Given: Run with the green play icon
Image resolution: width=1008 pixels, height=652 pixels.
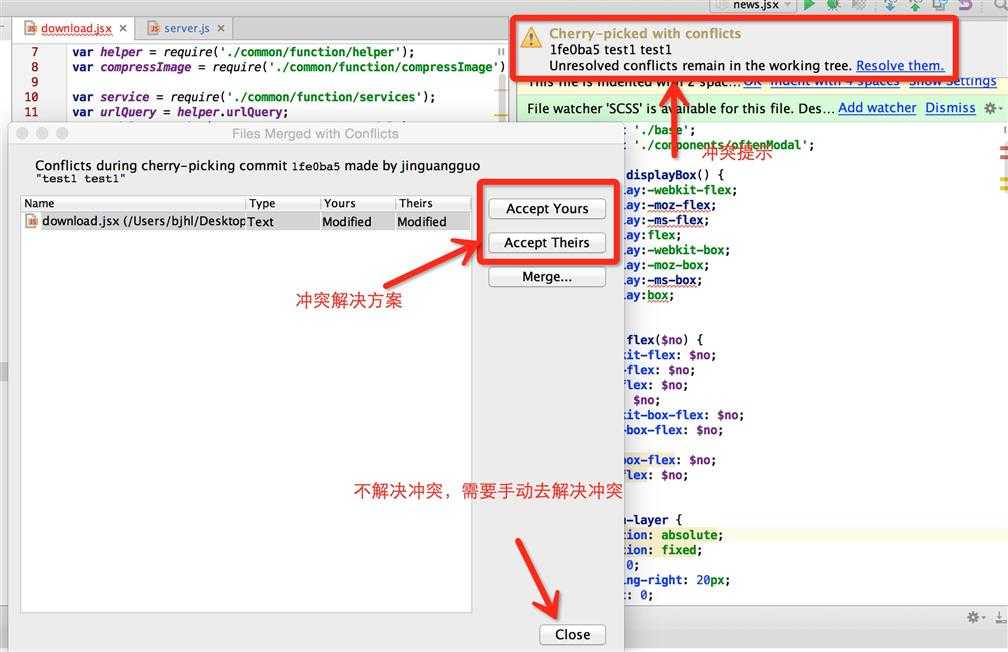Looking at the screenshot, I should point(809,5).
